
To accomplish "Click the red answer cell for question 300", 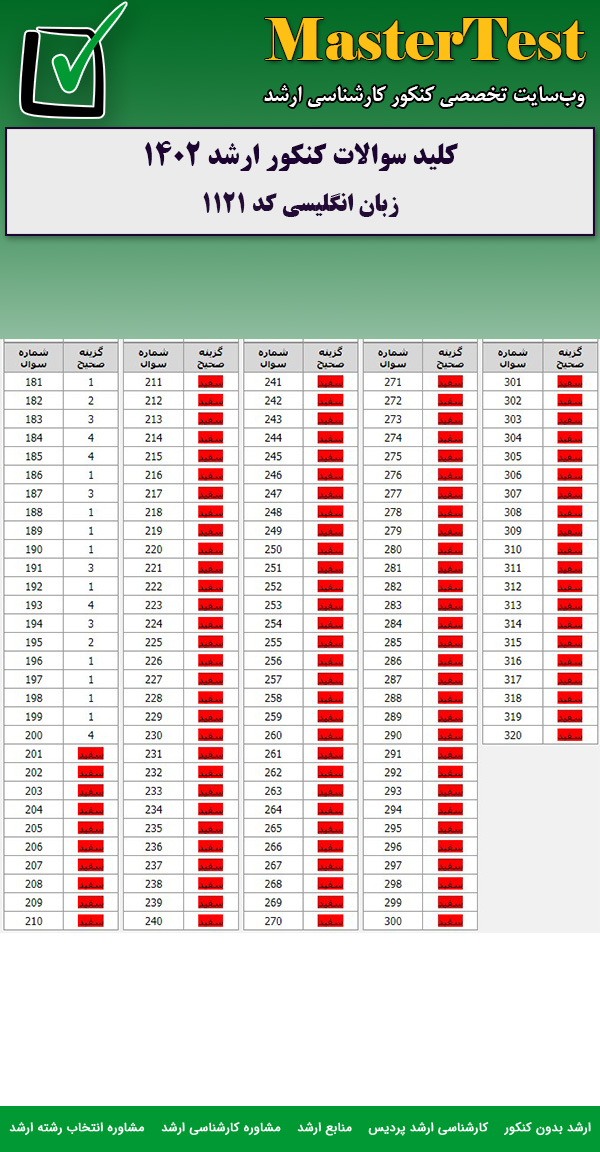I will [x=450, y=921].
